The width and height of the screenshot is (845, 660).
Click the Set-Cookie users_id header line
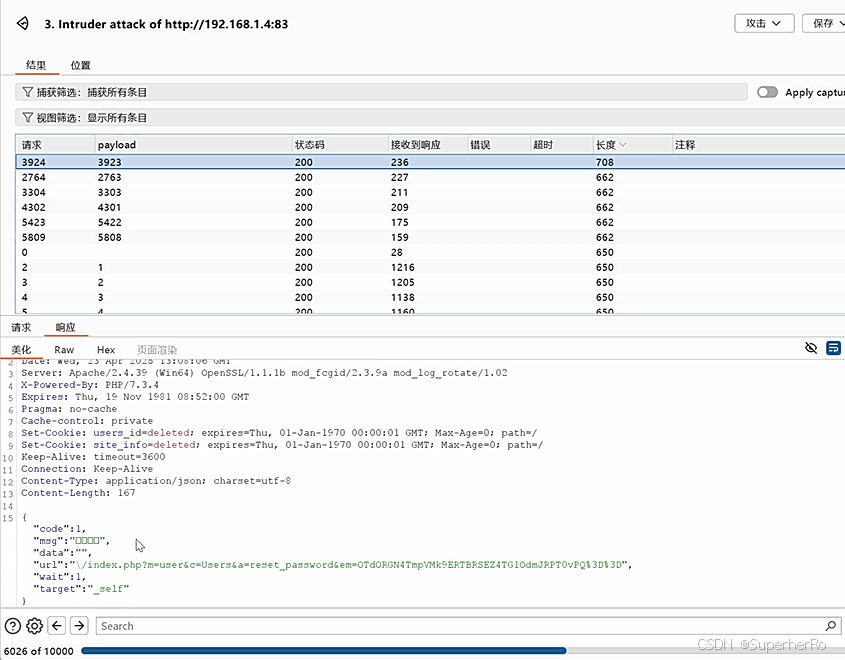point(279,433)
